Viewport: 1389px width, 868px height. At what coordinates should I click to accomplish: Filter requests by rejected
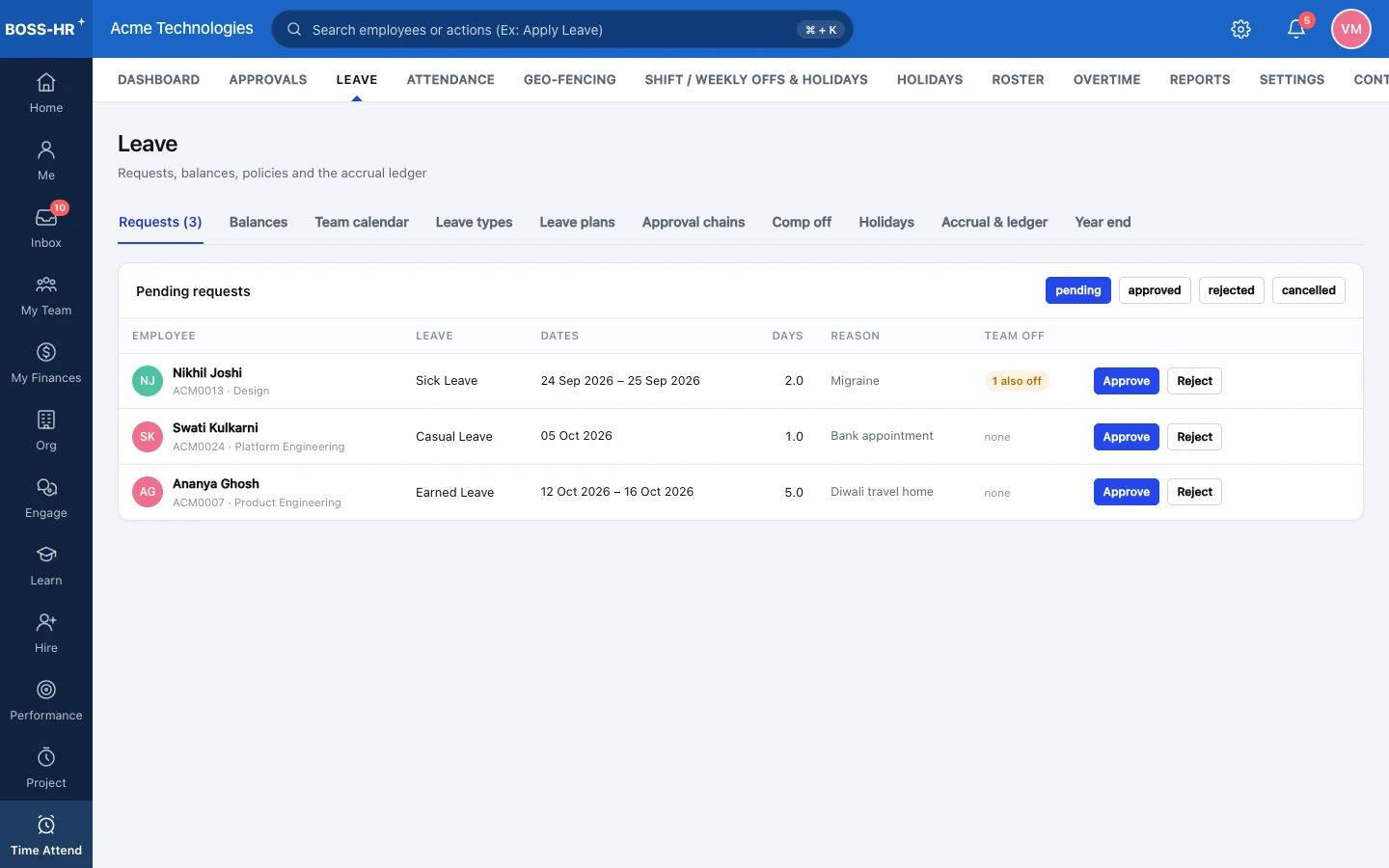click(1232, 290)
